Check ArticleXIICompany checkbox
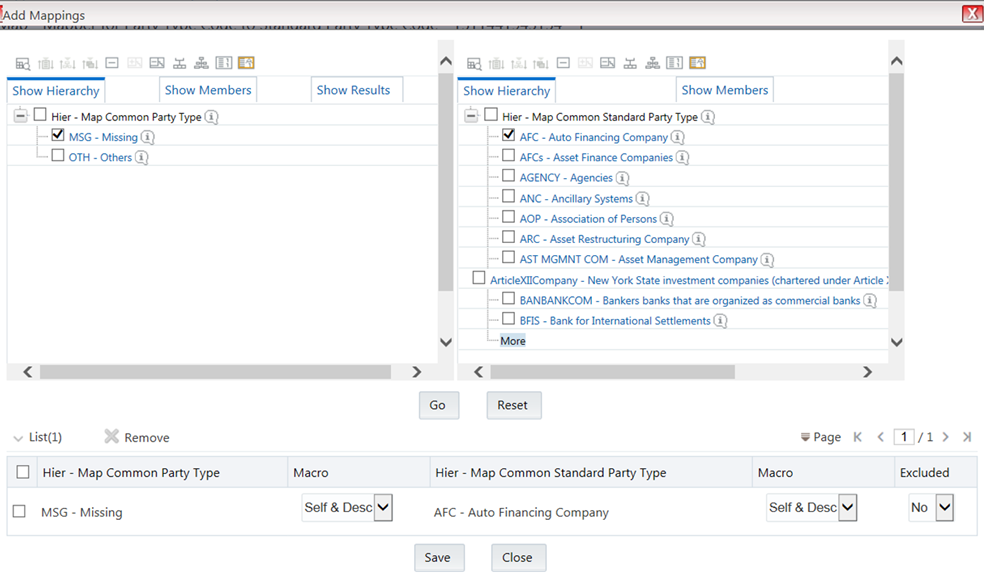Viewport: 984px width, 581px height. pos(479,277)
